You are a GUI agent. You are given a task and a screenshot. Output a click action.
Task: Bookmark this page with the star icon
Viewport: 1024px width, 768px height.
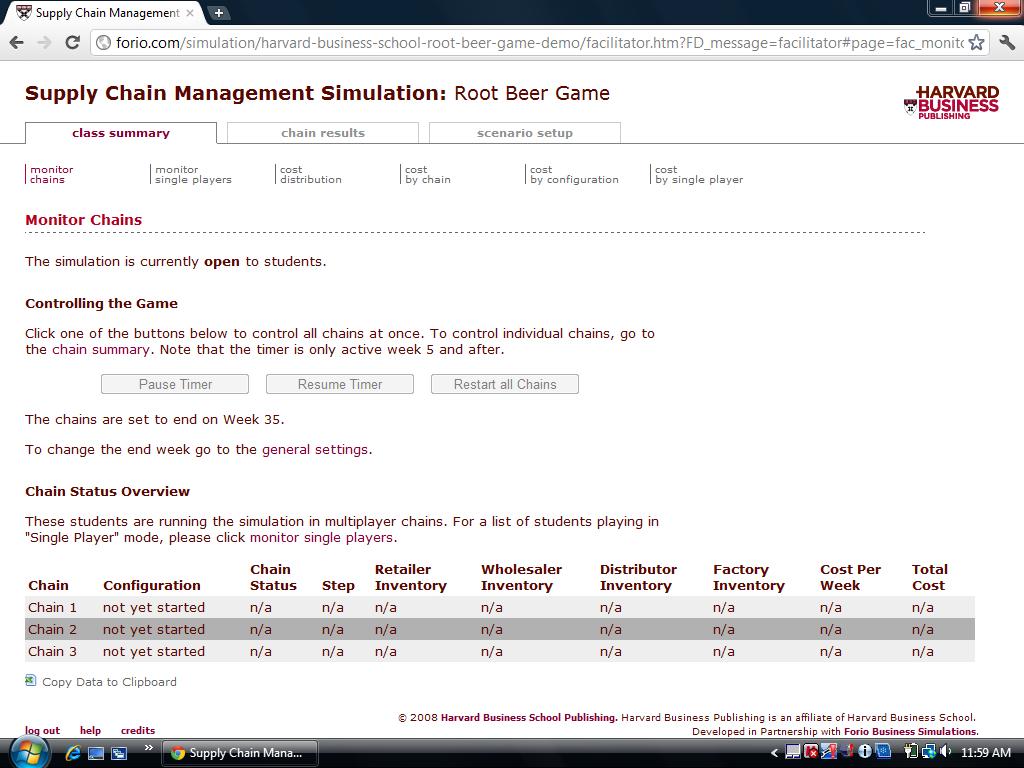coord(976,42)
